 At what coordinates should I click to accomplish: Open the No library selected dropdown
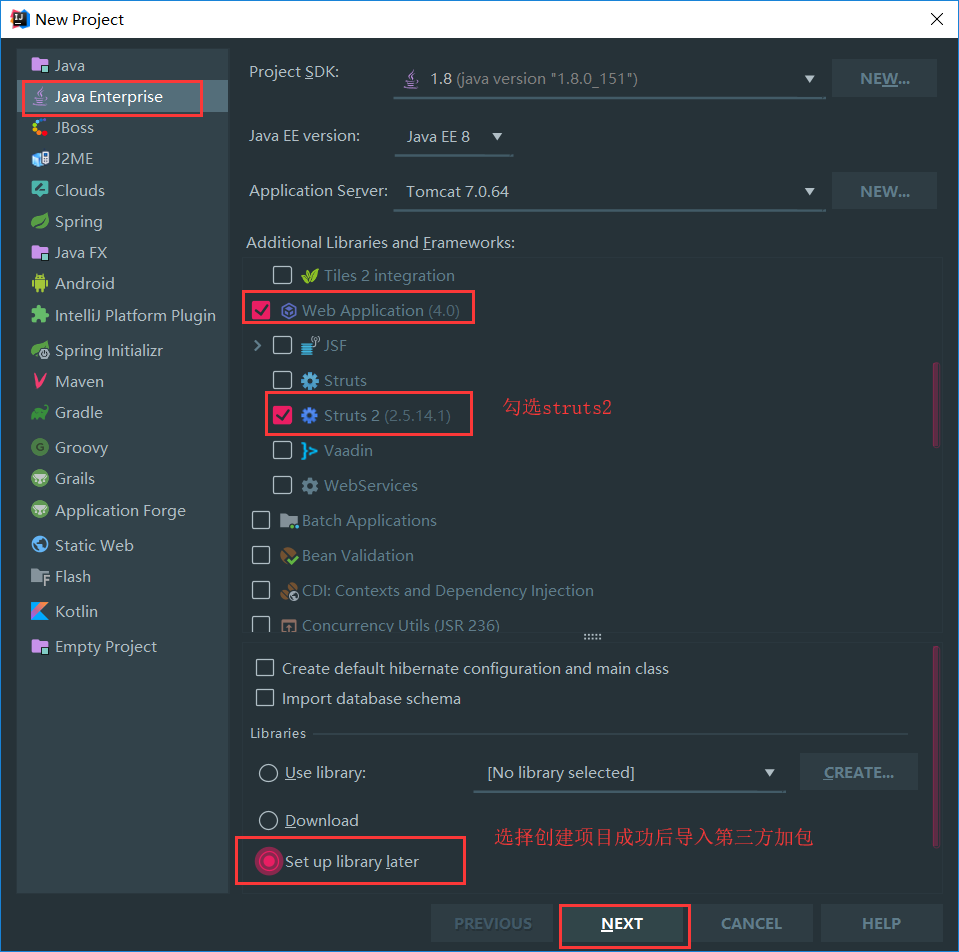coord(629,773)
